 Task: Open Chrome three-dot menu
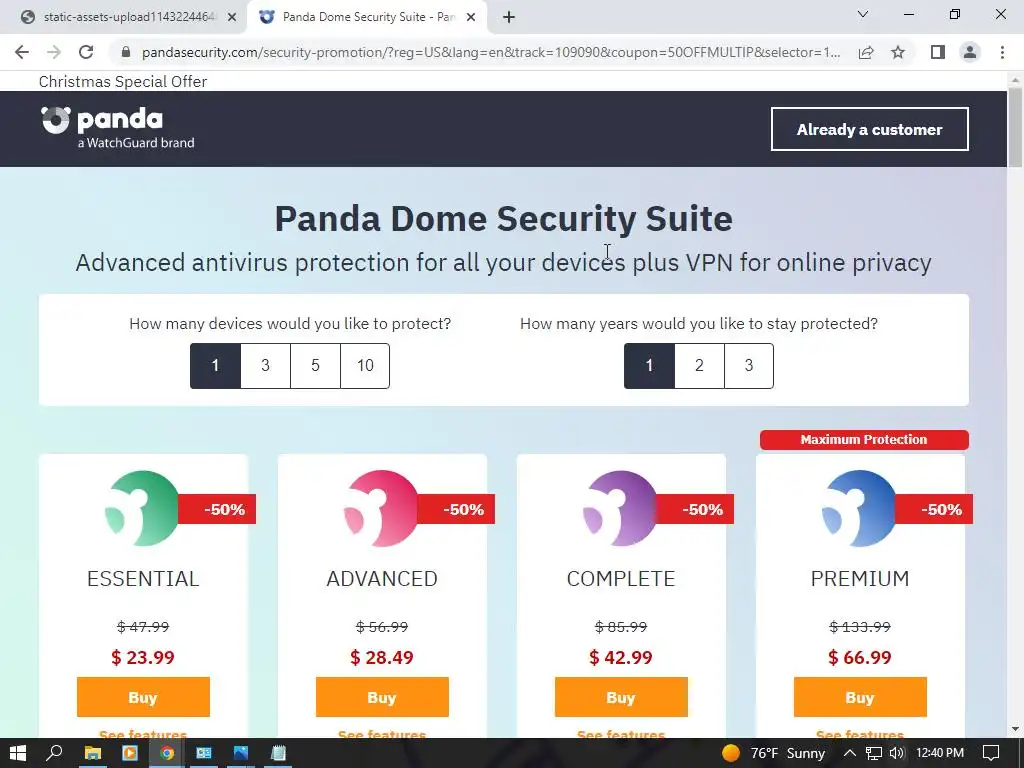1002,52
